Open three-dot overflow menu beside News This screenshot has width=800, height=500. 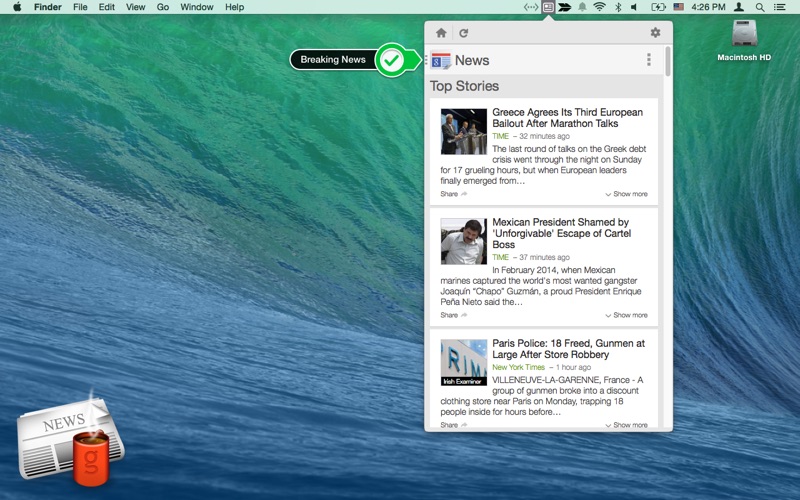coord(649,60)
